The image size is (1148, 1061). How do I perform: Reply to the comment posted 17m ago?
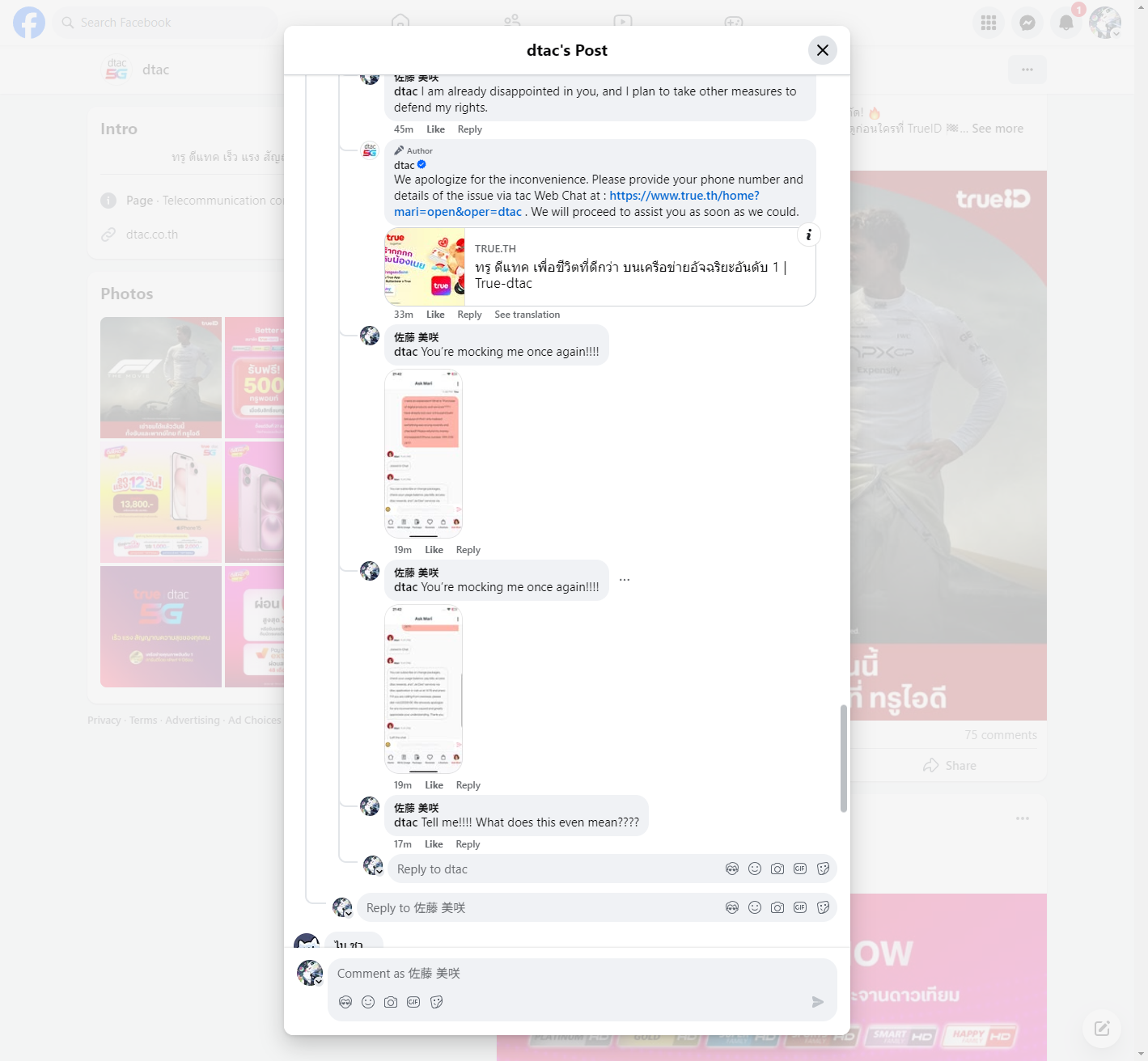click(x=468, y=844)
